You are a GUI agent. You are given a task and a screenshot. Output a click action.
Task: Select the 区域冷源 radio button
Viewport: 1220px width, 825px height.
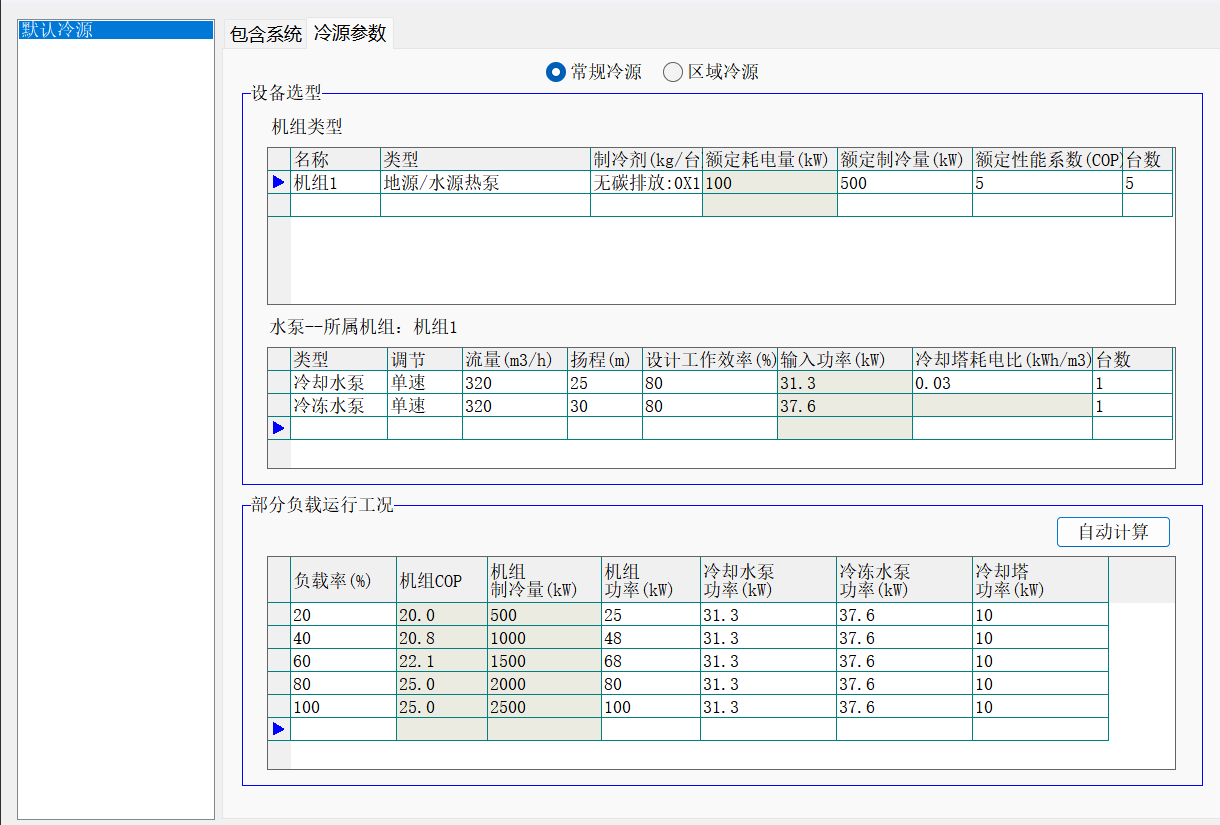click(673, 72)
